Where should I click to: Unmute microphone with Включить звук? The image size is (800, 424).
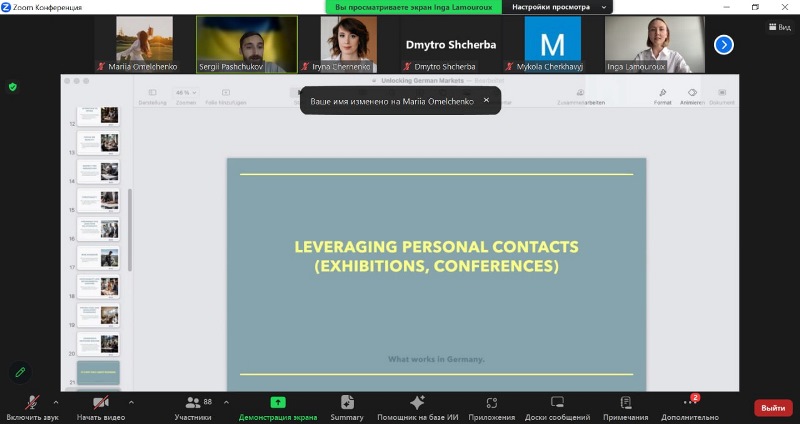pyautogui.click(x=32, y=408)
